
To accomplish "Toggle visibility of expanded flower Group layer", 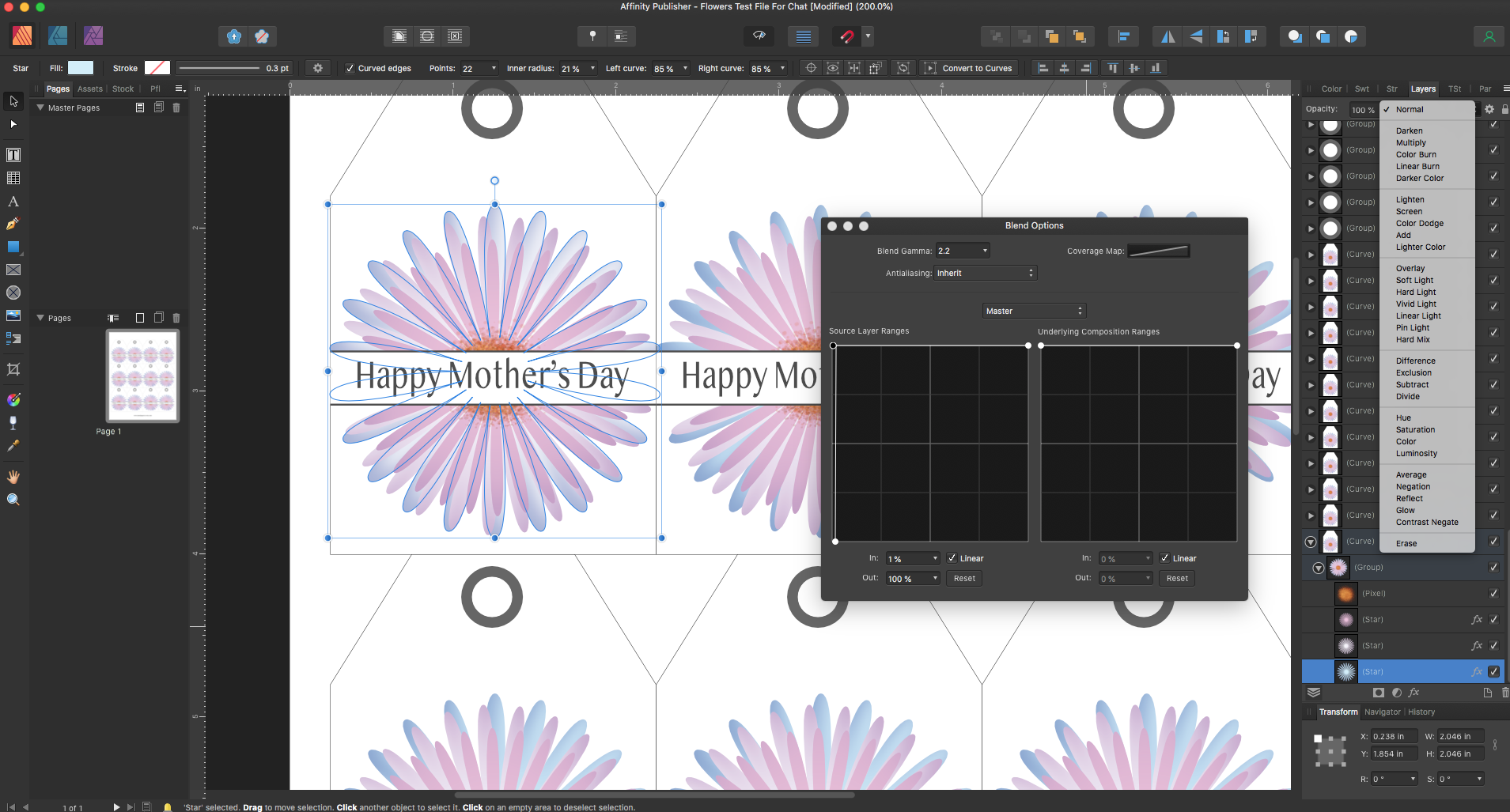I will 1493,567.
